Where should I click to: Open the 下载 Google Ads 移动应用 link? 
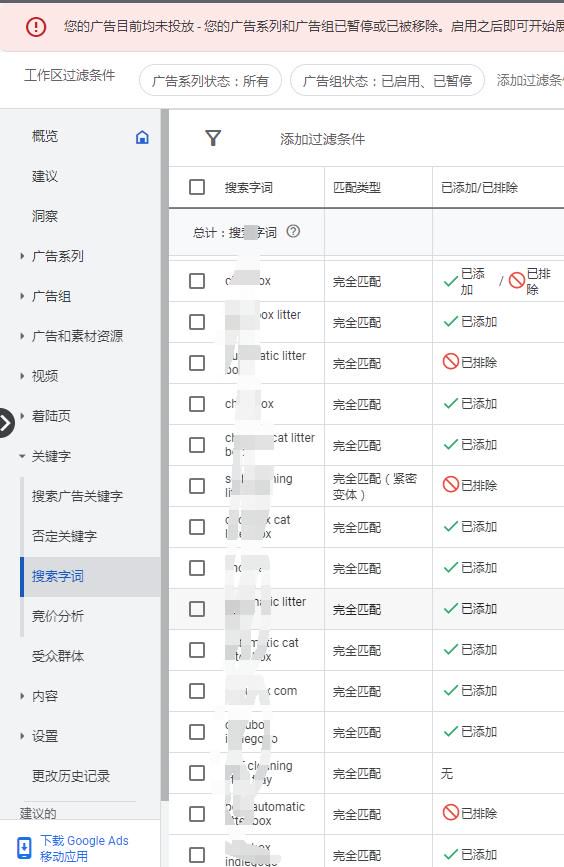[x=84, y=848]
